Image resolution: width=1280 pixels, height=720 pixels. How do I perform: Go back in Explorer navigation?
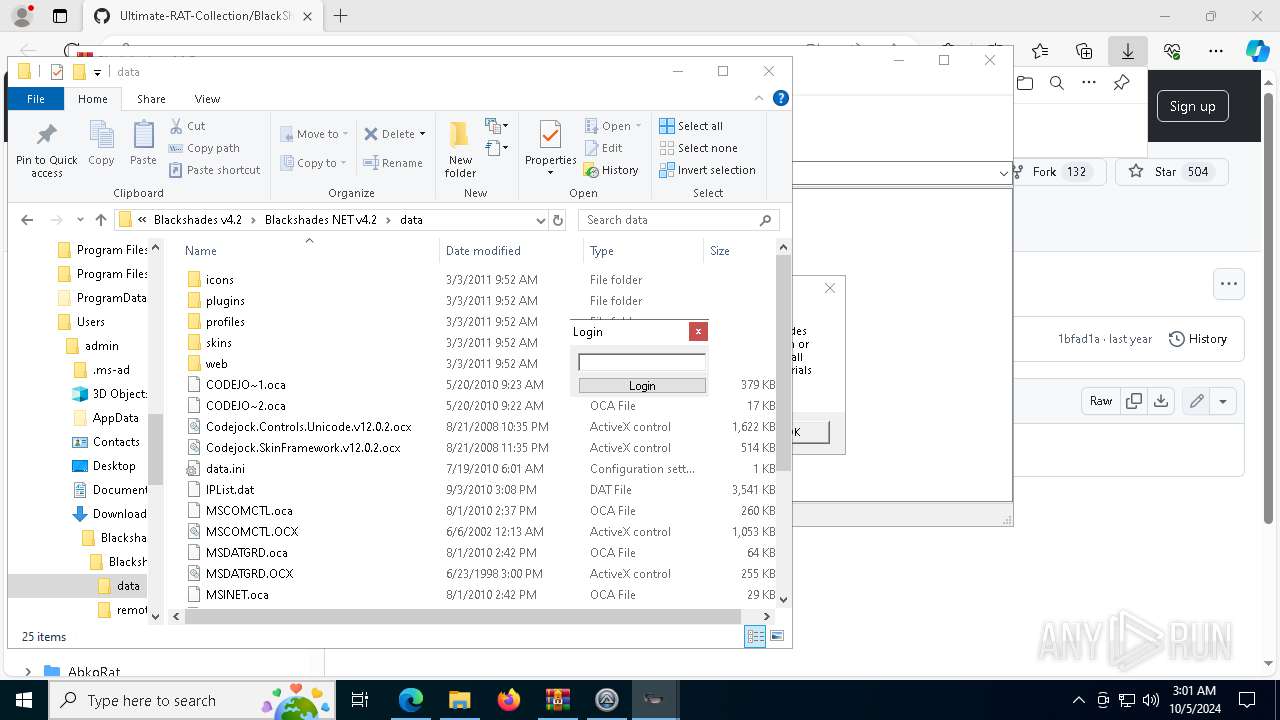[x=27, y=220]
